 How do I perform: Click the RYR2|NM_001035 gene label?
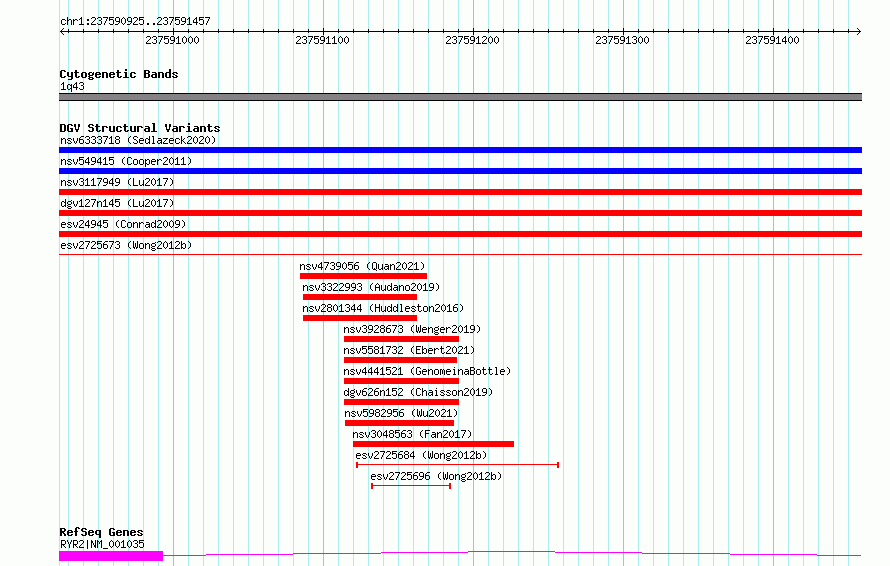(x=102, y=544)
